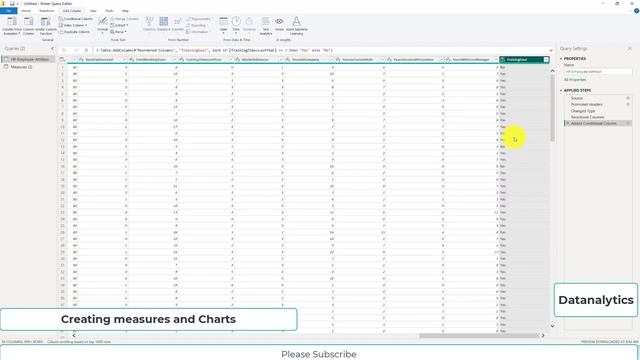Click the Duration icon
The height and width of the screenshot is (360, 640).
pos(249,22)
